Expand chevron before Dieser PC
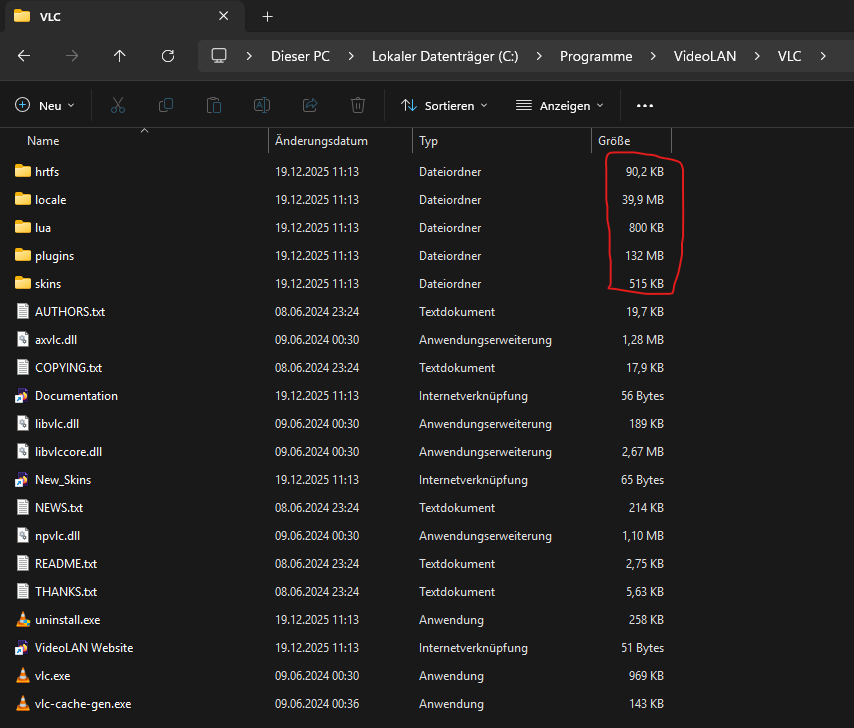The width and height of the screenshot is (854, 728). 249,56
